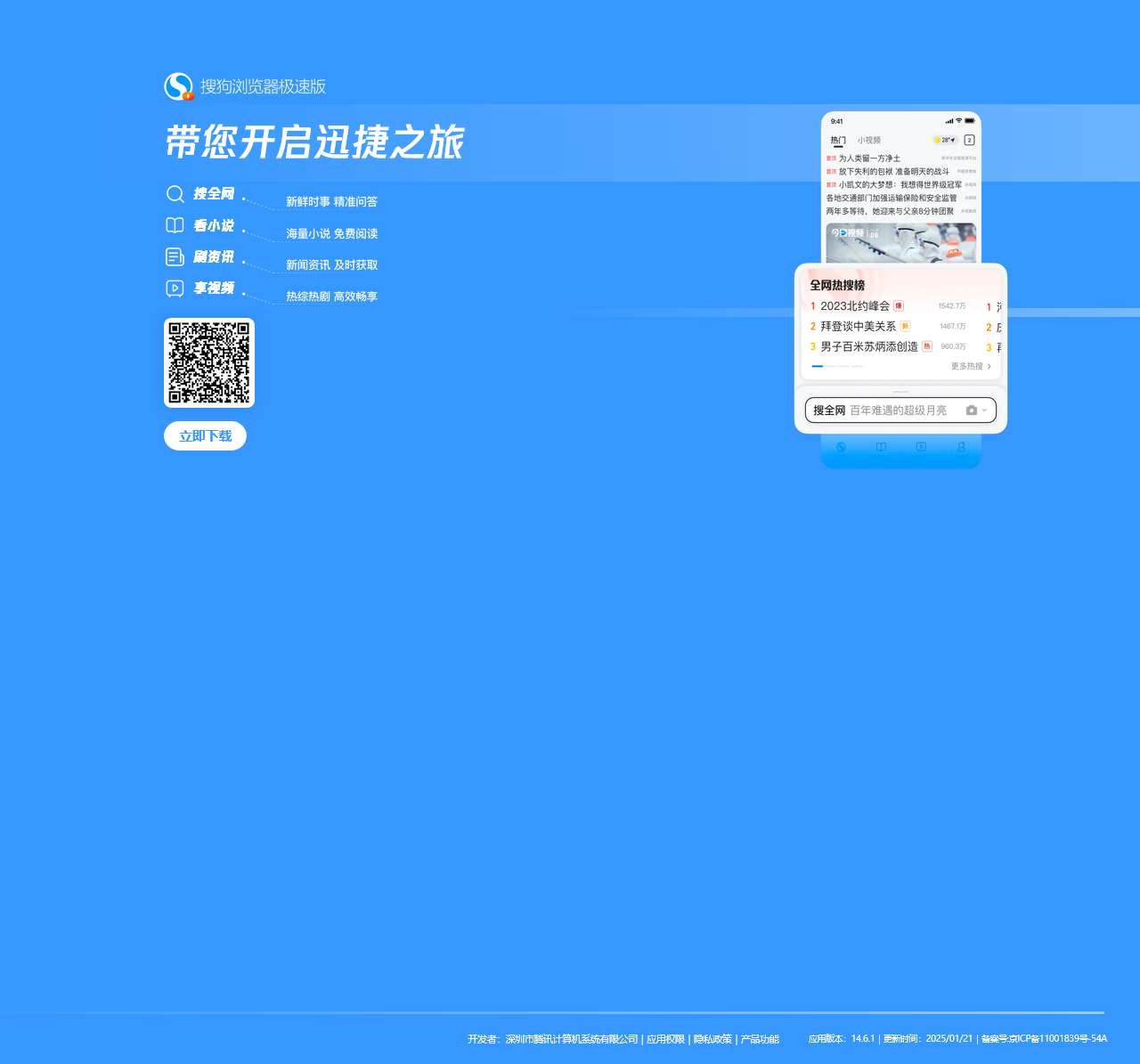Click the tab count icon showing 2

(969, 140)
